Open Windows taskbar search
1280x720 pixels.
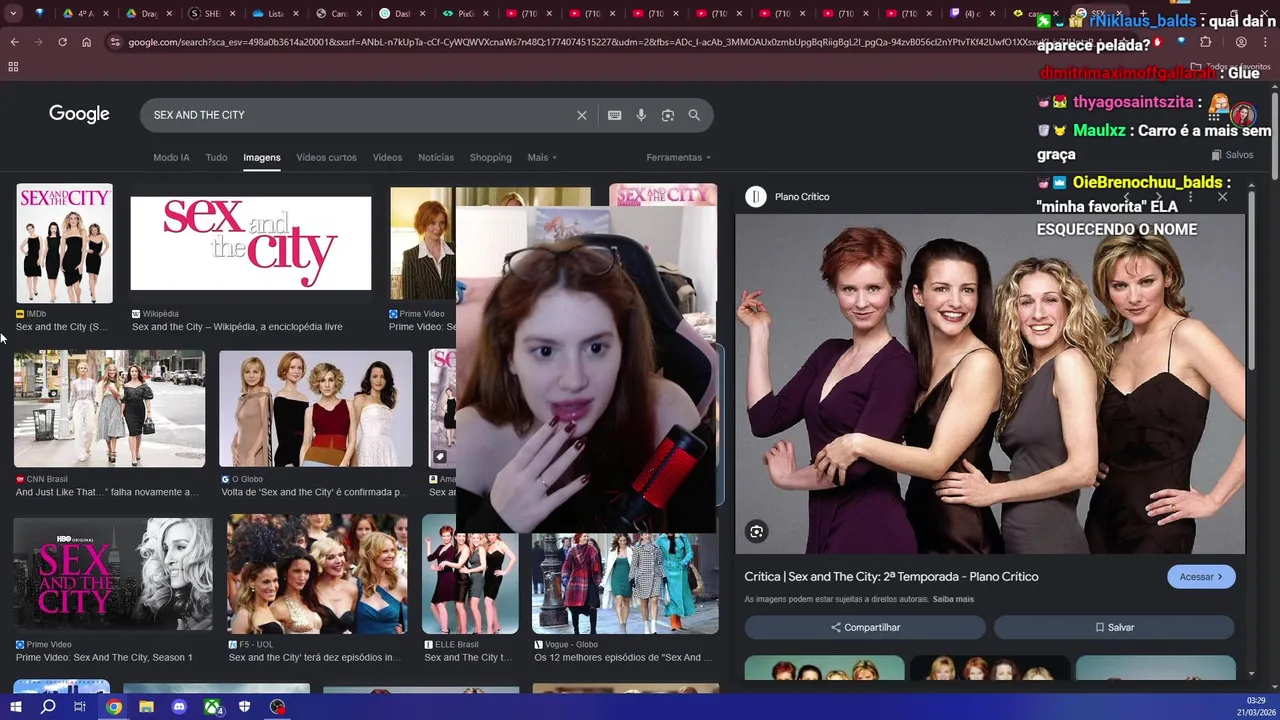(48, 707)
